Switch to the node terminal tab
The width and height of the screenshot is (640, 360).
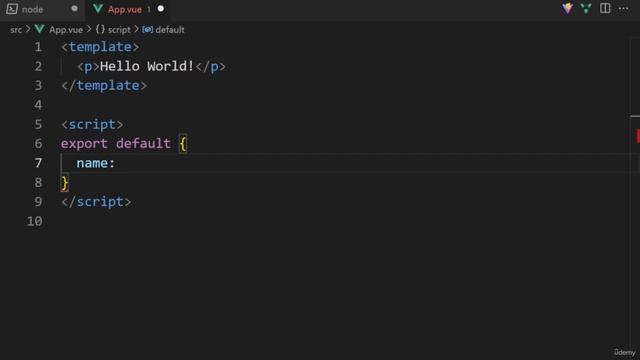(x=41, y=9)
